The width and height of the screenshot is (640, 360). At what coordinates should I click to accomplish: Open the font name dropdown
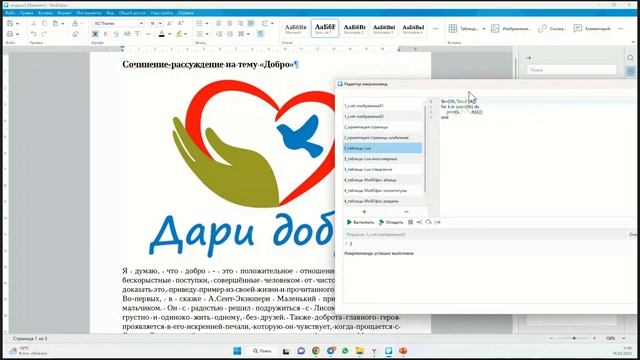click(141, 24)
